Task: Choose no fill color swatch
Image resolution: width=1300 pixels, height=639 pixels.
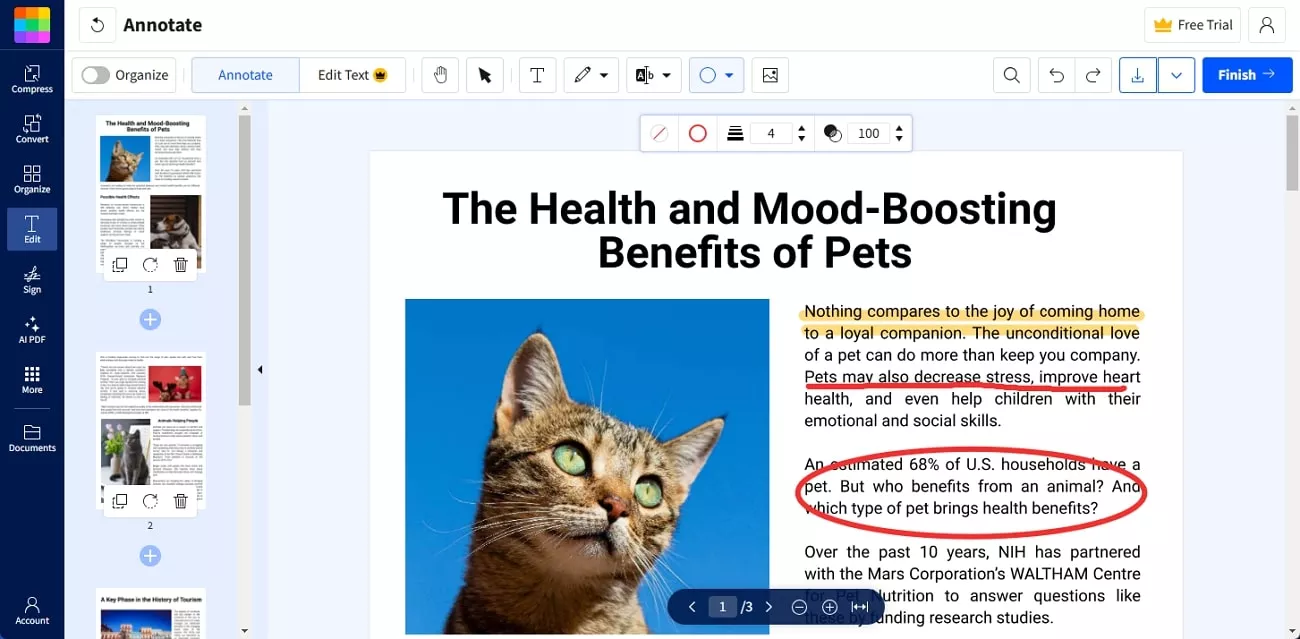Action: (x=659, y=133)
